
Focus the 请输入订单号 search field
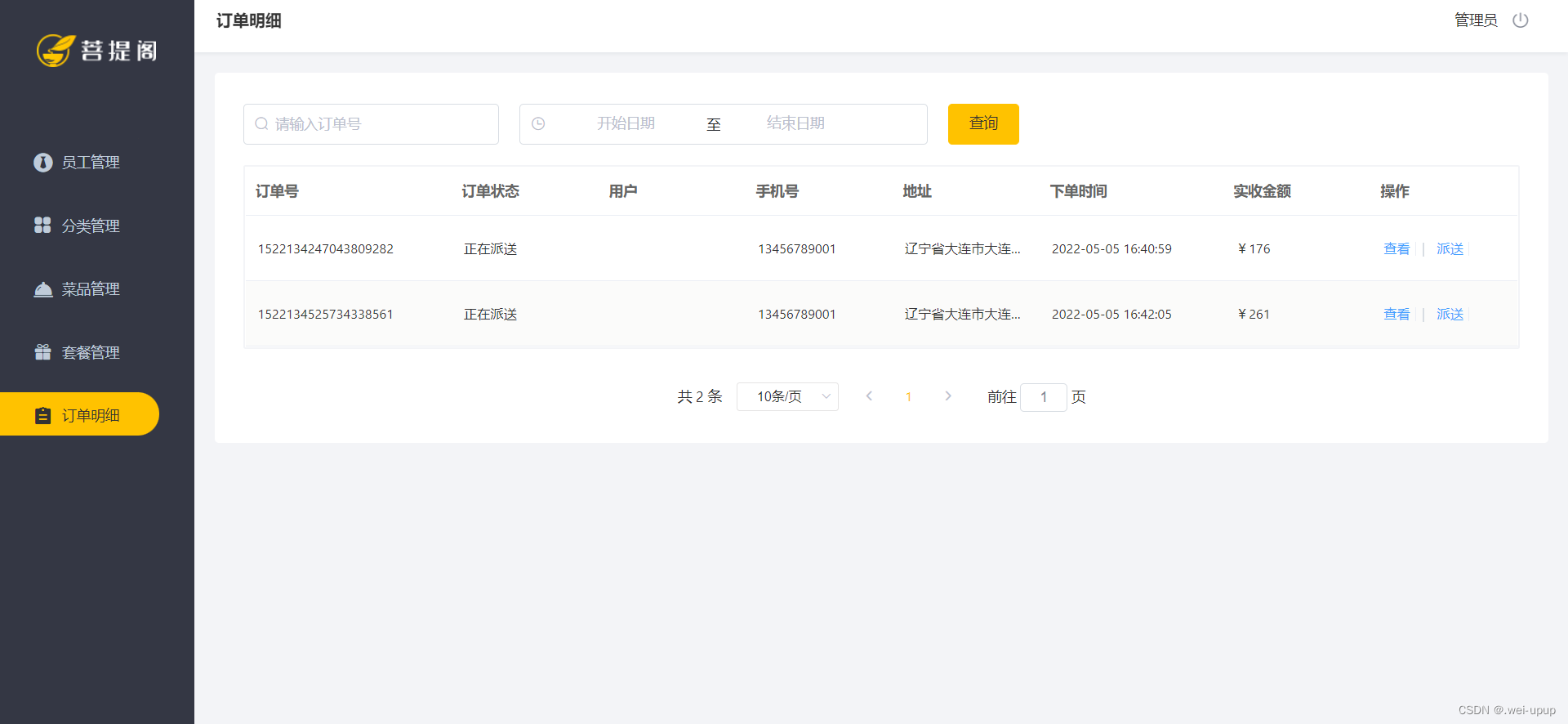click(x=371, y=124)
